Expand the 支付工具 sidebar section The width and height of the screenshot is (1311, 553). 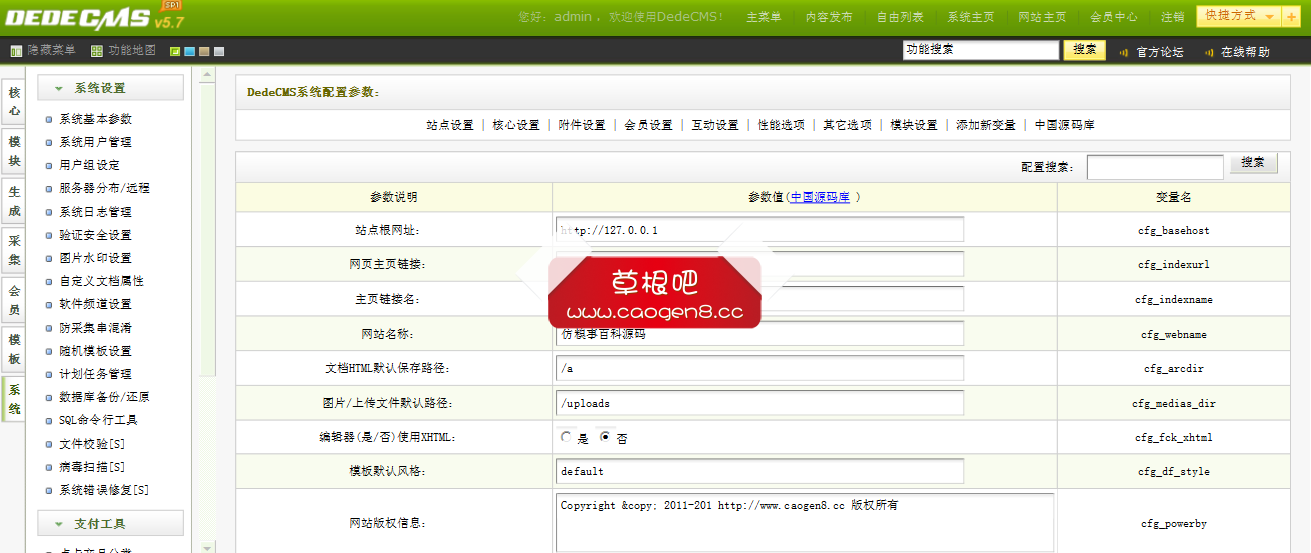point(110,523)
